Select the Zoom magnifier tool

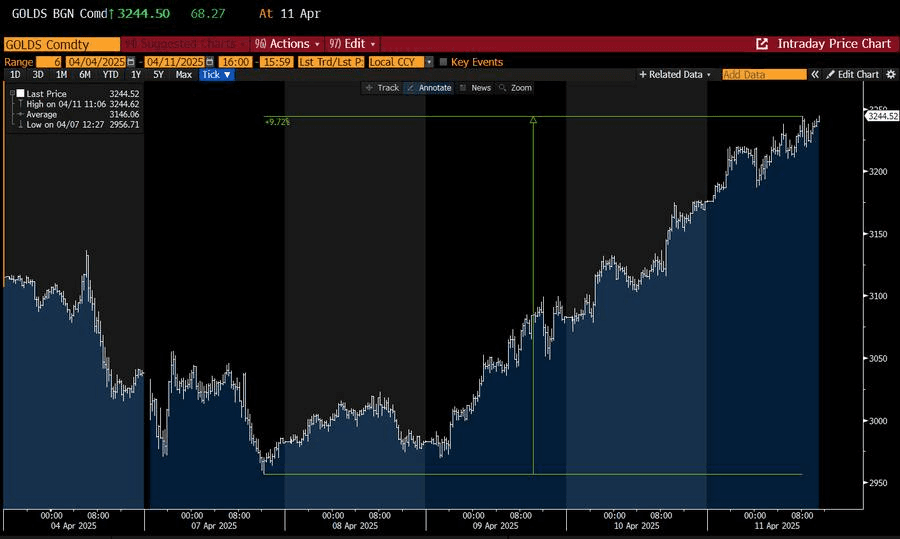click(515, 88)
